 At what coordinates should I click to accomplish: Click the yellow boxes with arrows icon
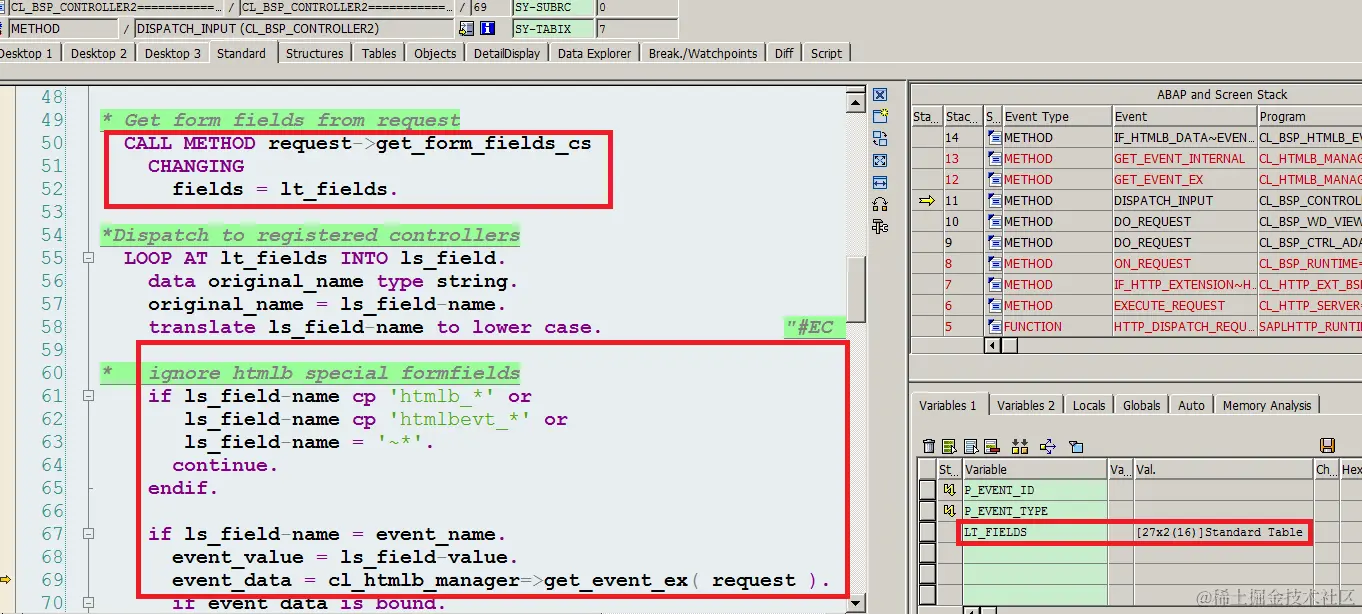pos(1020,446)
